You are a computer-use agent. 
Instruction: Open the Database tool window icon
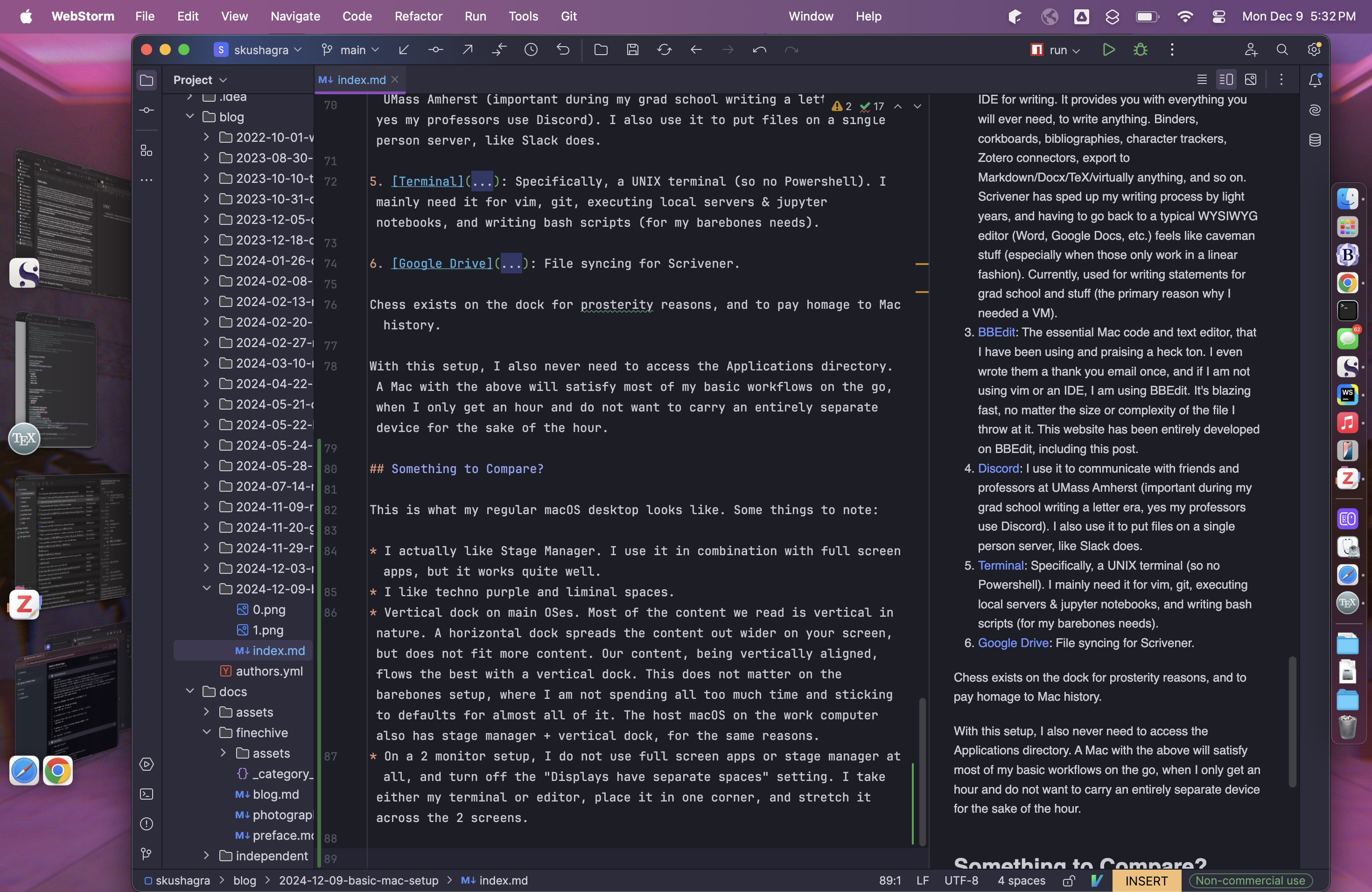pyautogui.click(x=1314, y=140)
